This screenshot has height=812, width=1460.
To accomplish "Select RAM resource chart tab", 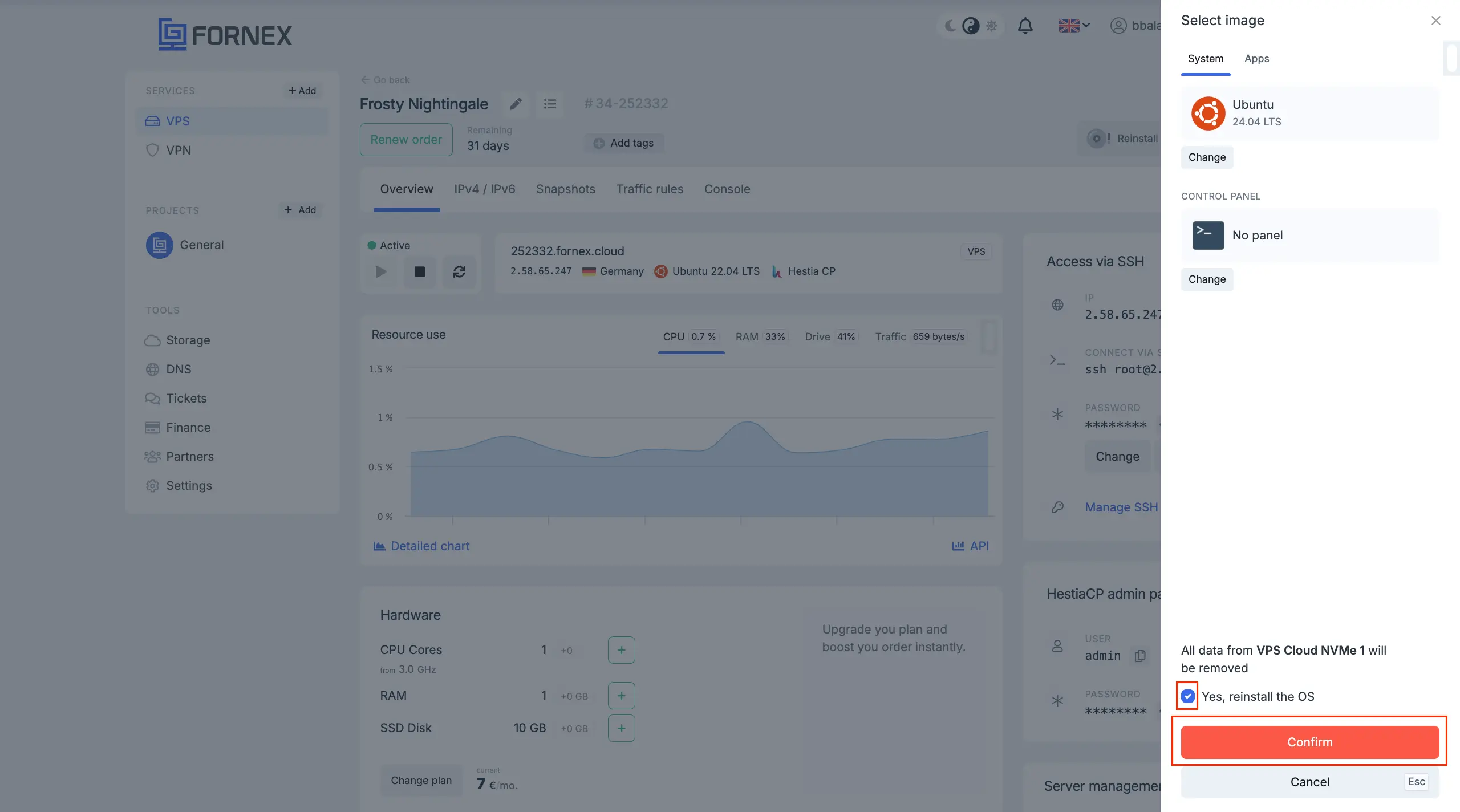I will [x=761, y=337].
